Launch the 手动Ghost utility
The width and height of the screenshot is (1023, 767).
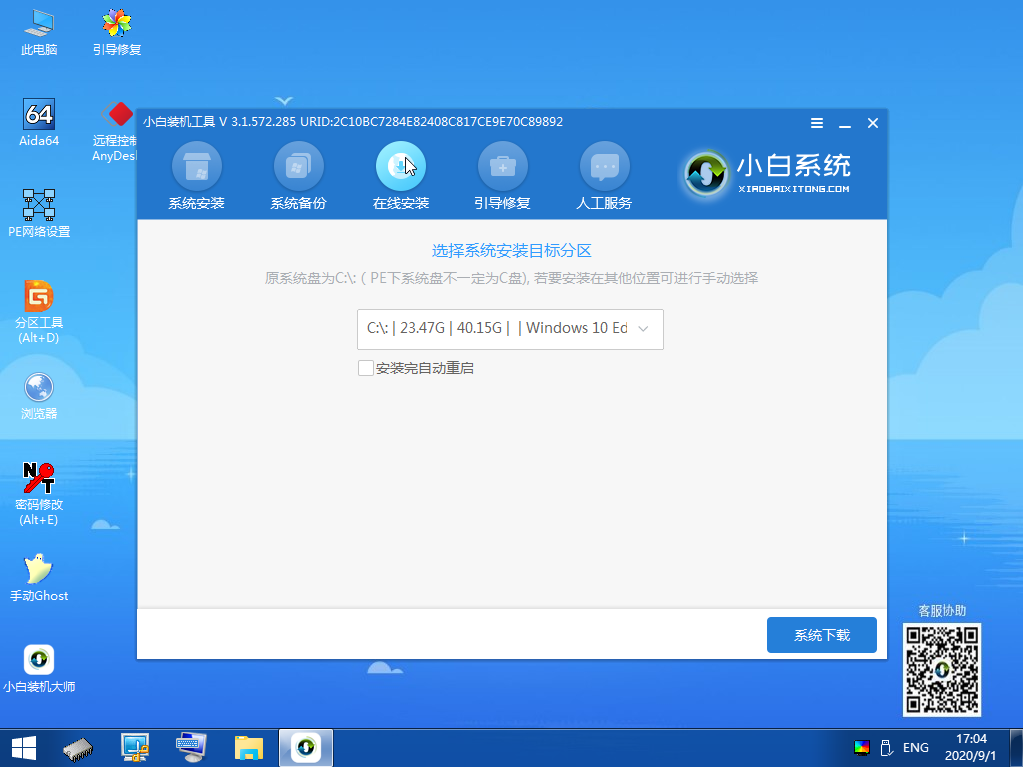click(38, 575)
